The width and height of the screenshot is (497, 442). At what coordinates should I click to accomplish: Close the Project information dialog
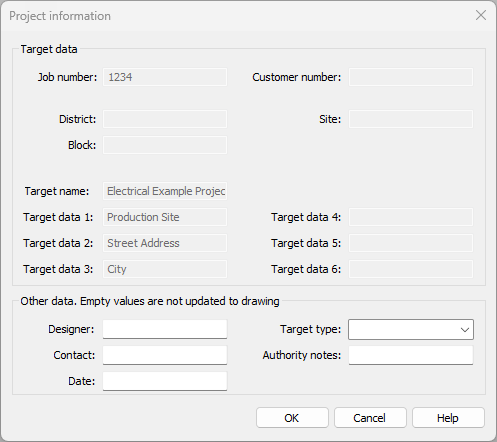pyautogui.click(x=481, y=15)
